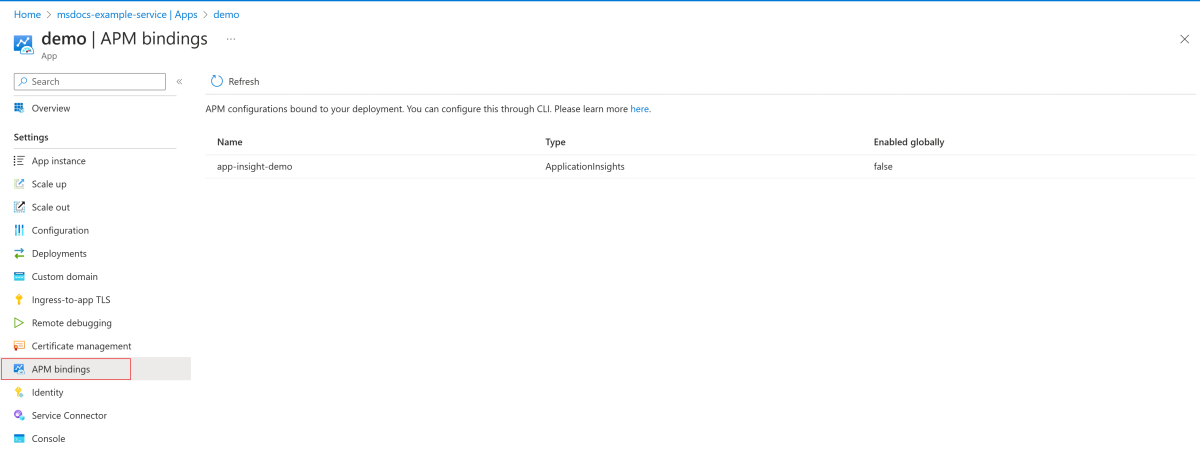Close the APM bindings pane
The height and width of the screenshot is (450, 1200).
(1184, 39)
